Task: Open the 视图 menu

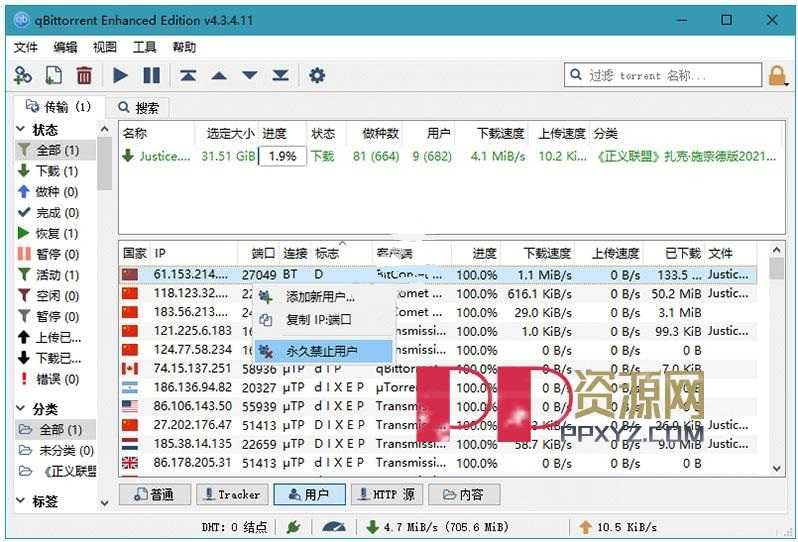Action: pyautogui.click(x=105, y=47)
